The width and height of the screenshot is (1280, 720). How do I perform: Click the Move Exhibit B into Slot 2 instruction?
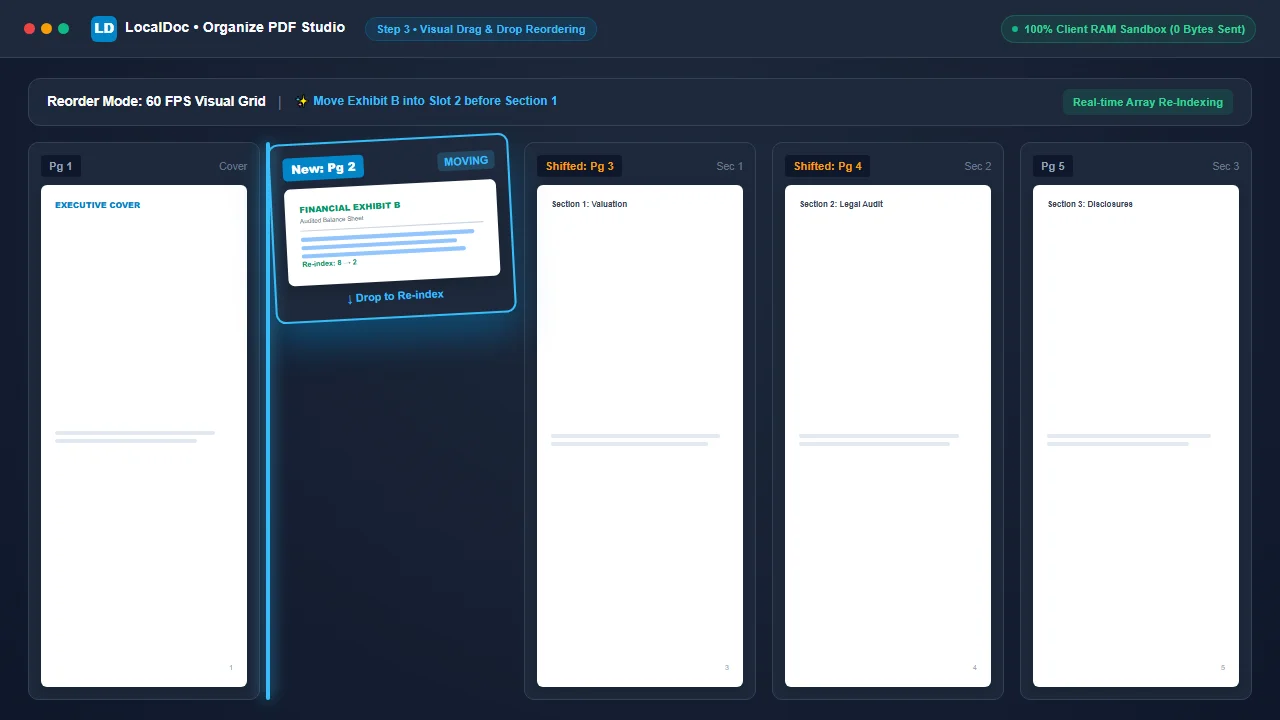click(435, 101)
